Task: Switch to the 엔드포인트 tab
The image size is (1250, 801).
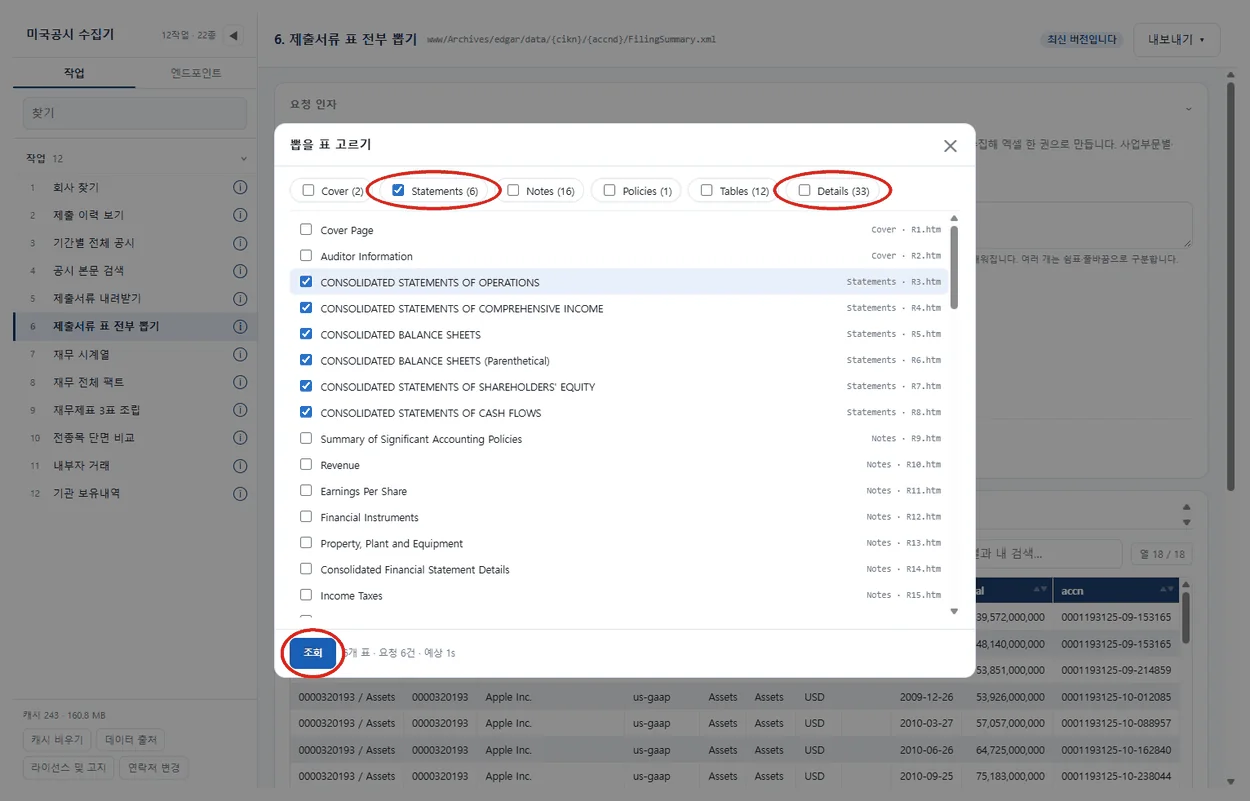Action: [196, 74]
